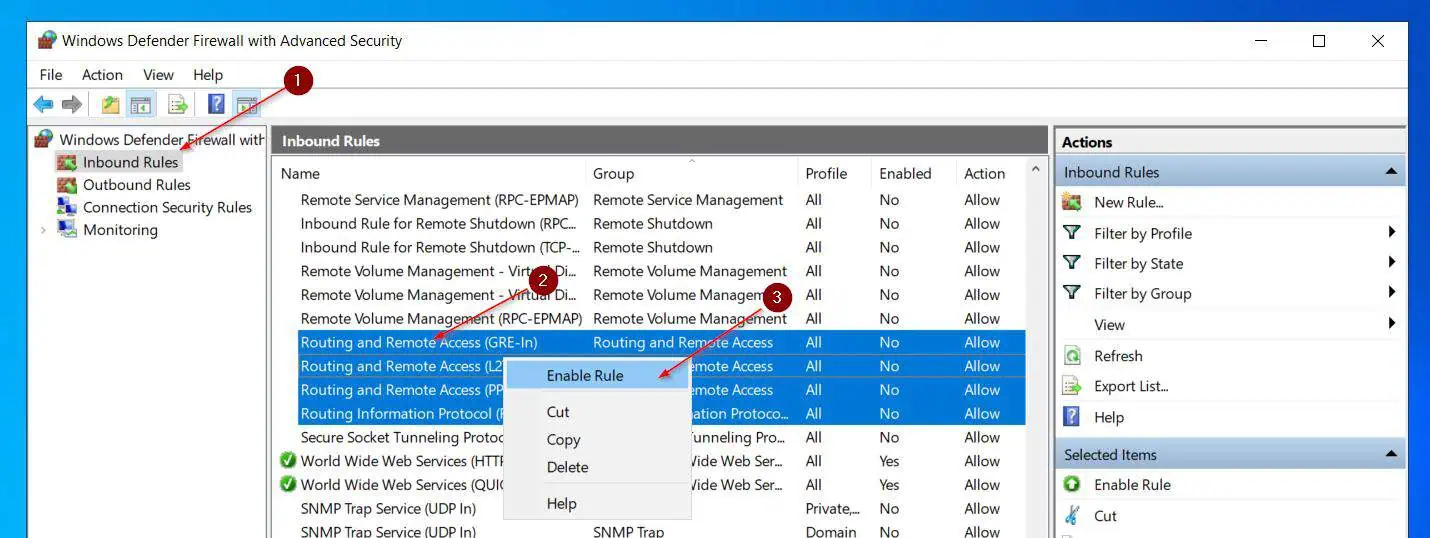1430x538 pixels.
Task: Open the Action menu
Action: click(x=102, y=75)
